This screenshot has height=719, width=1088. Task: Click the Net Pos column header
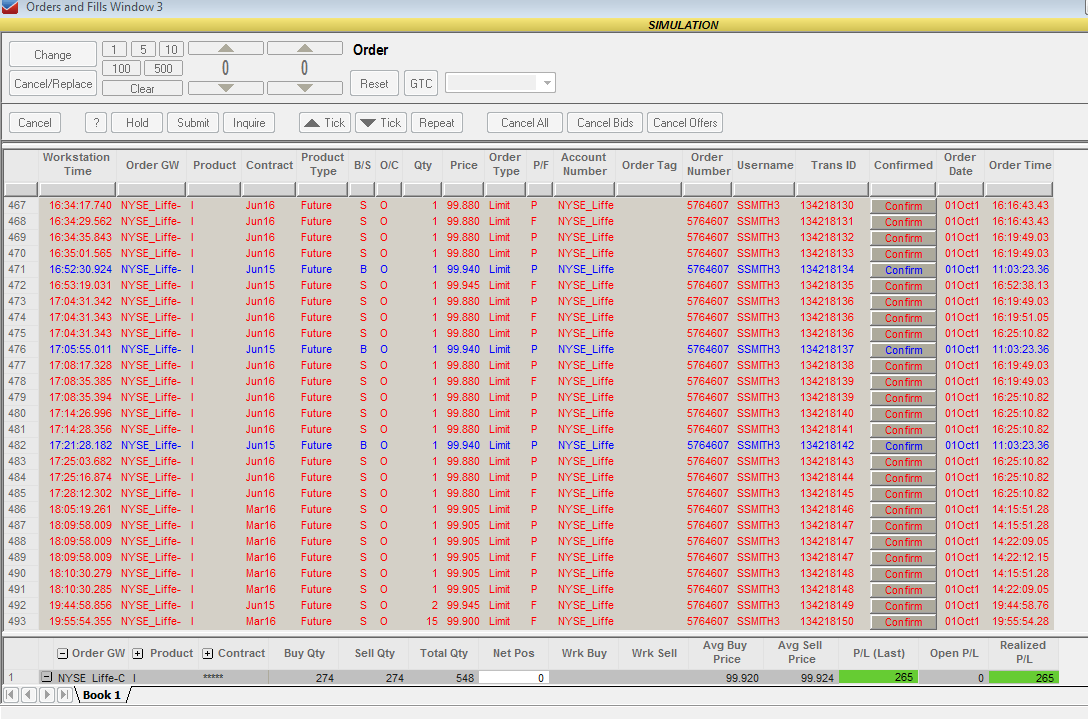click(513, 653)
